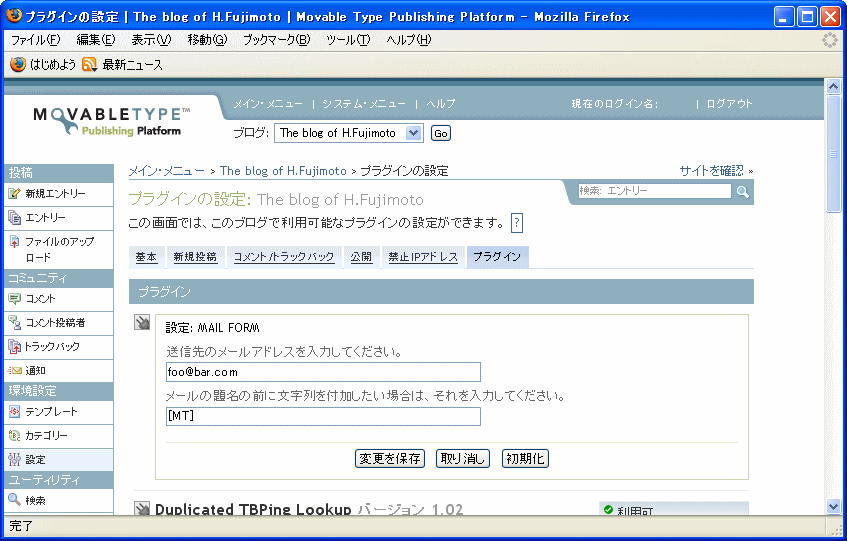Click the Go button next to blog selector
847x541 pixels.
pos(441,133)
